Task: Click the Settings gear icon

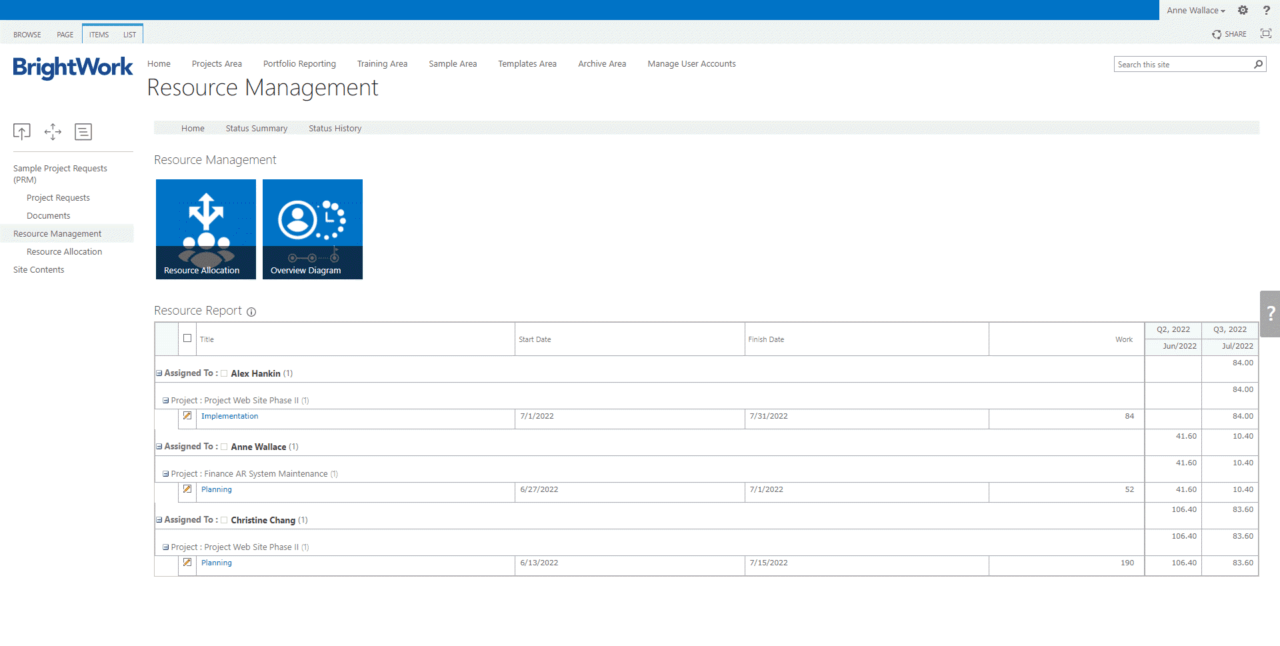Action: click(x=1242, y=10)
